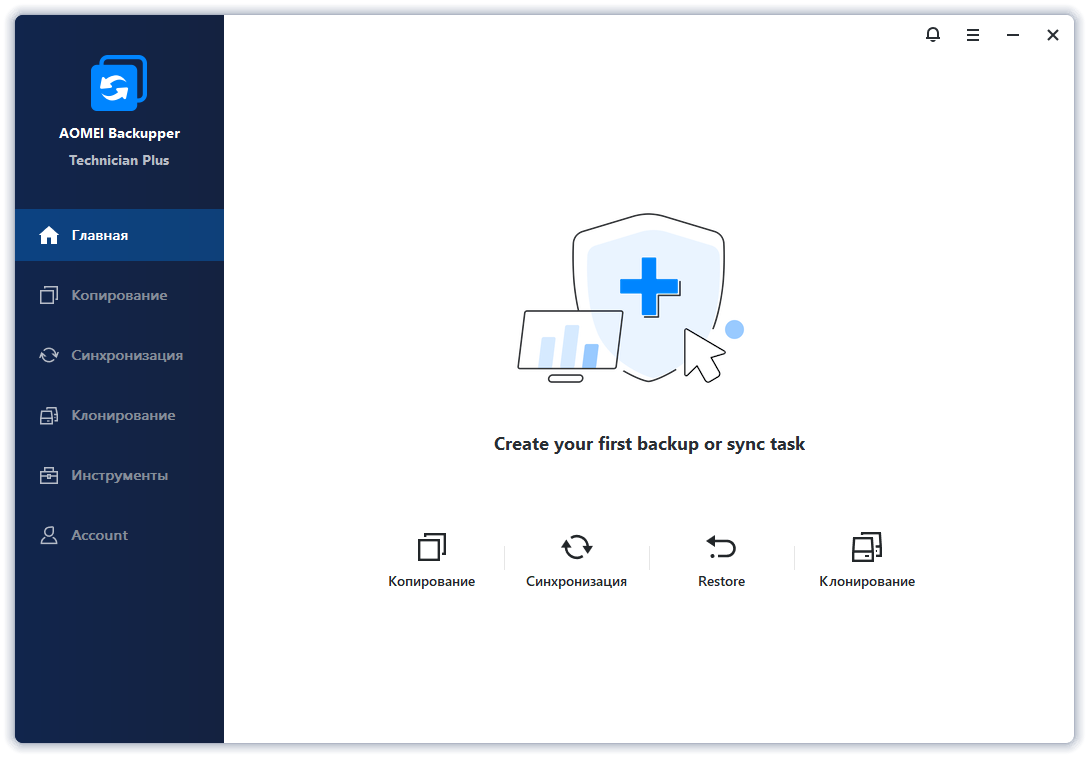Viewport: 1089px width, 758px height.
Task: Click the 'Create your first backup or sync task' text
Action: pos(649,444)
